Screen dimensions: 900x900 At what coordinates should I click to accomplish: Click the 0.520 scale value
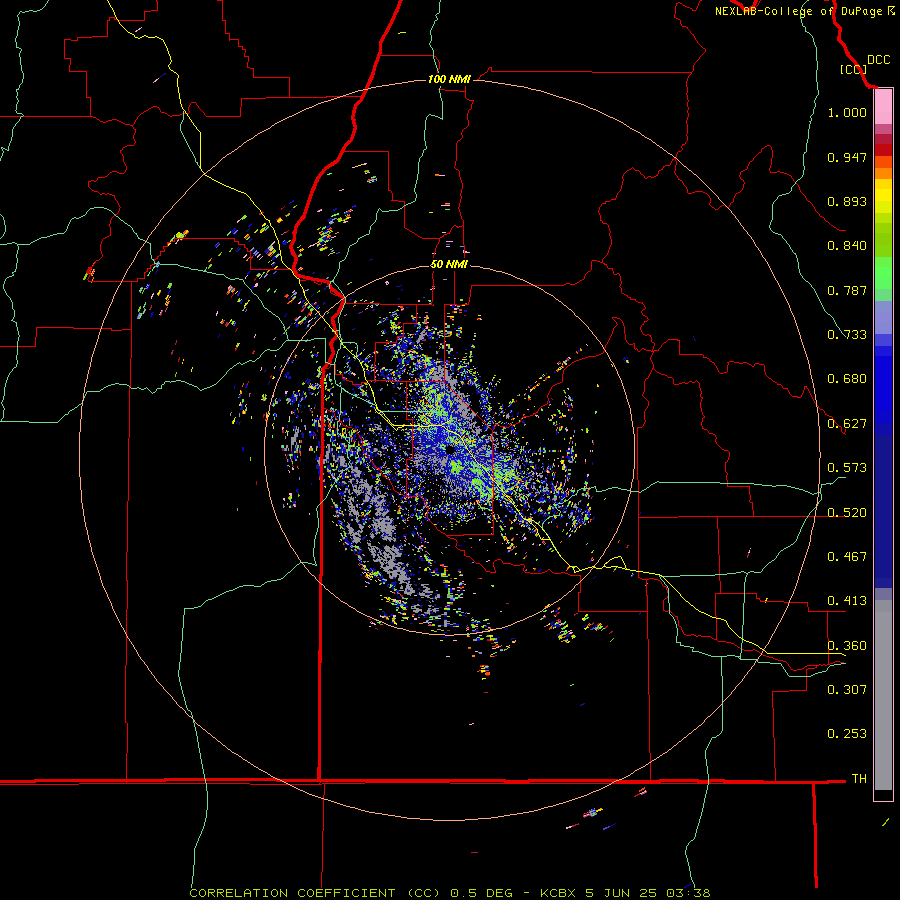[x=847, y=513]
